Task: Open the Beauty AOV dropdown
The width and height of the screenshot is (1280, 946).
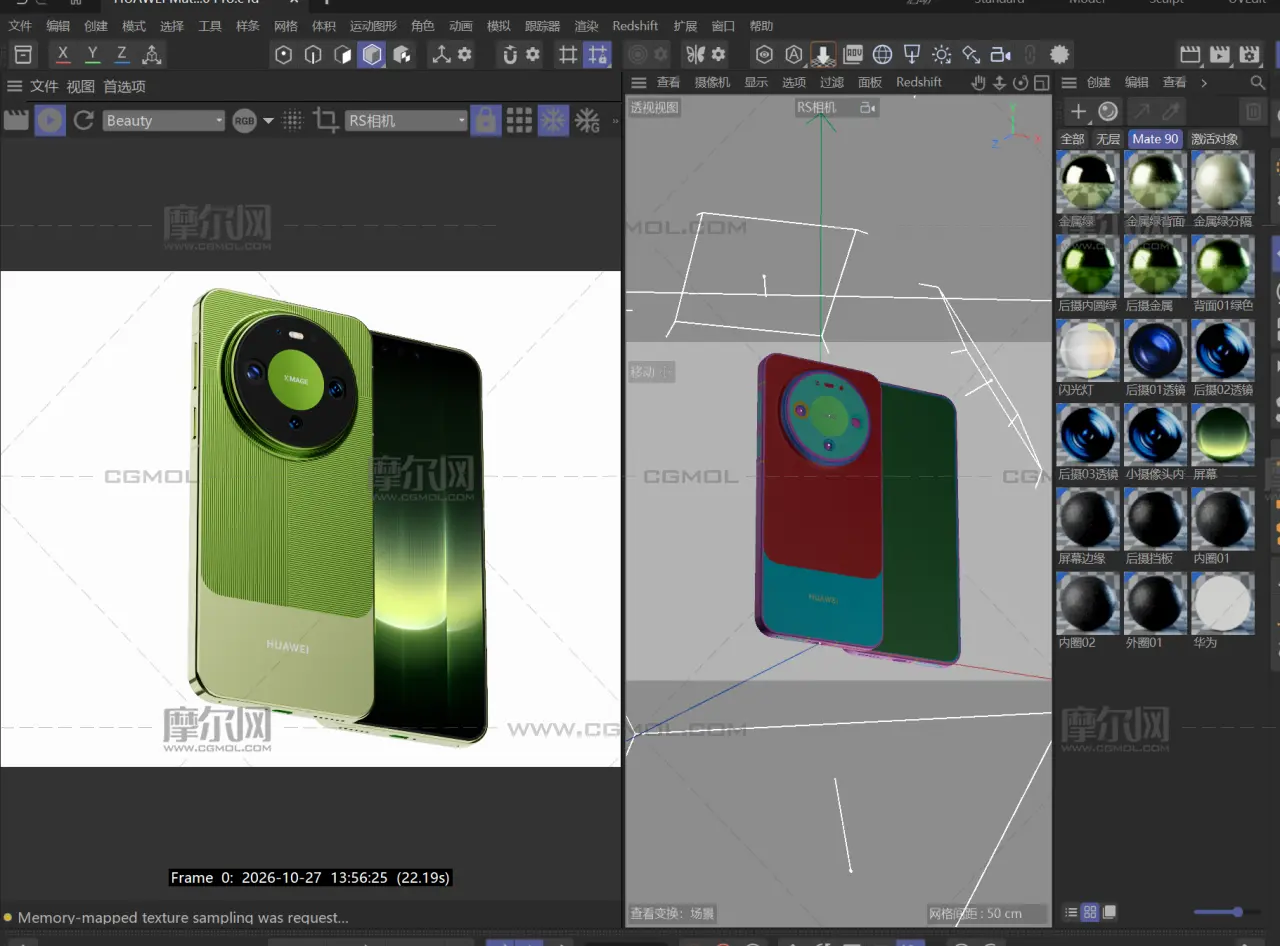Action: [164, 121]
